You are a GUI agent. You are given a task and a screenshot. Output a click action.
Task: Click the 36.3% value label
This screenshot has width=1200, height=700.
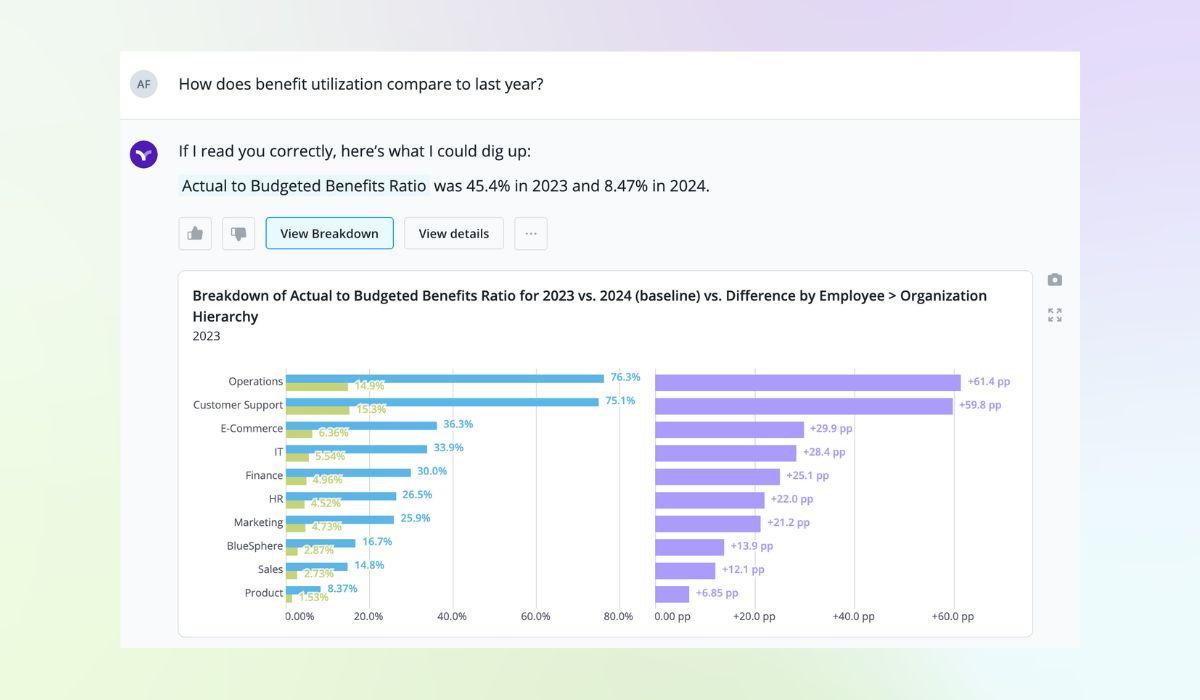point(458,424)
